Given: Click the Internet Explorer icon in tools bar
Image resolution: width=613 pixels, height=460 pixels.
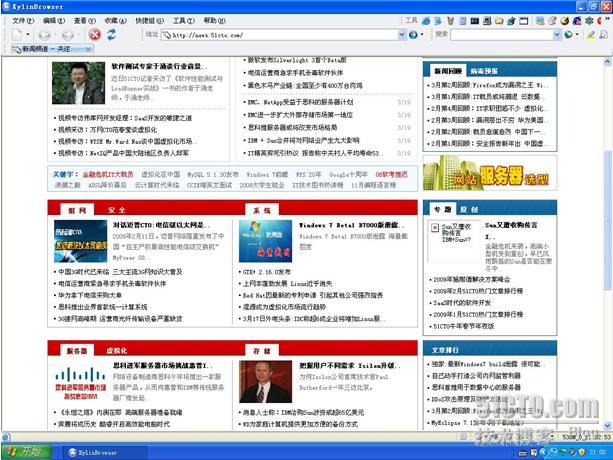Looking at the screenshot, I should coord(426,21).
